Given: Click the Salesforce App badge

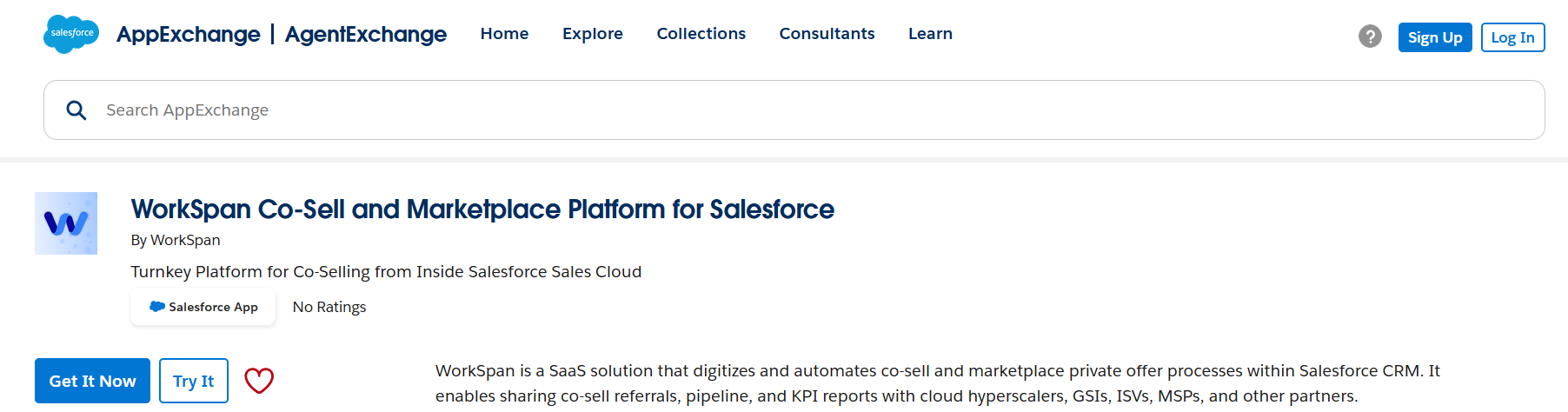Looking at the screenshot, I should point(203,307).
